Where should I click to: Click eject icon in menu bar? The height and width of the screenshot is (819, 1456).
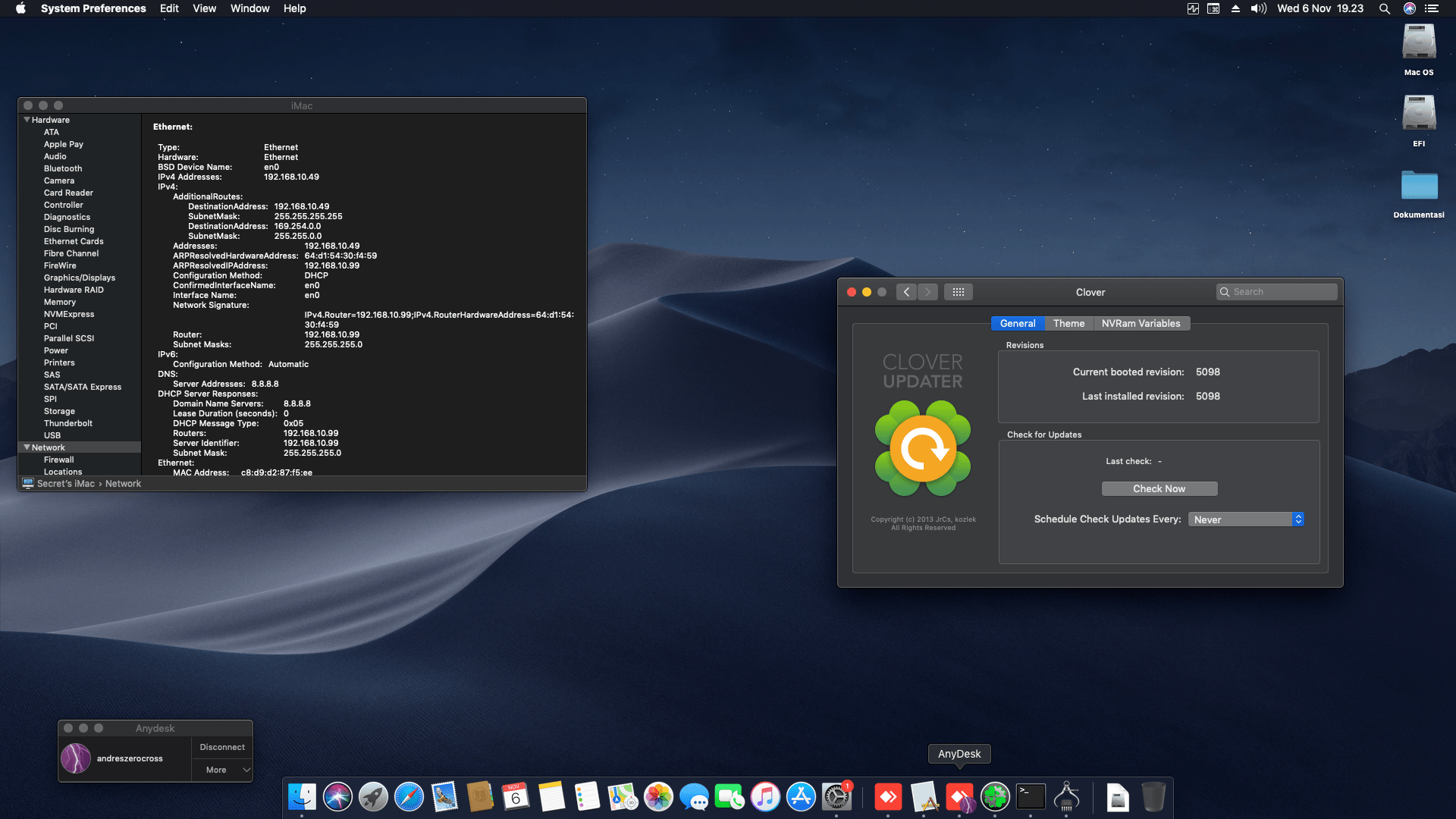(x=1235, y=8)
